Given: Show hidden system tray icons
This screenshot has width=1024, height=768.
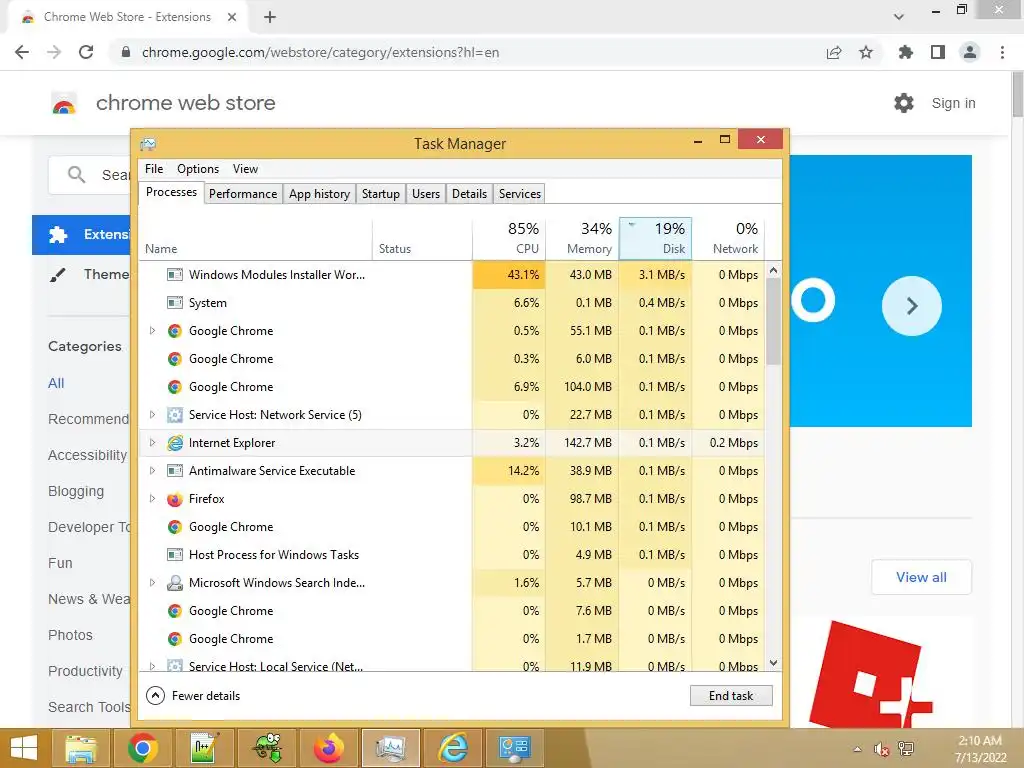Looking at the screenshot, I should coord(857,749).
